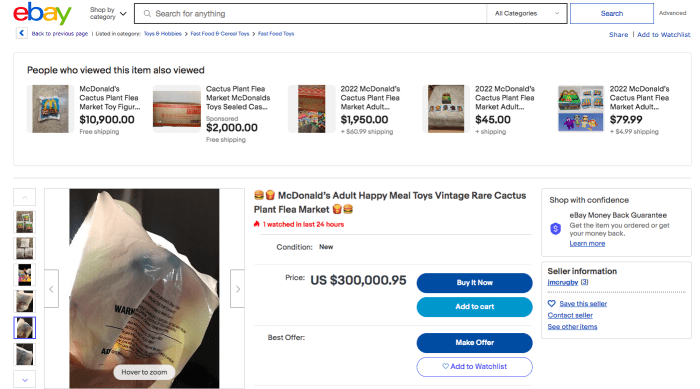
Task: Open the Fast Food Toys breadcrumb
Action: tap(276, 33)
